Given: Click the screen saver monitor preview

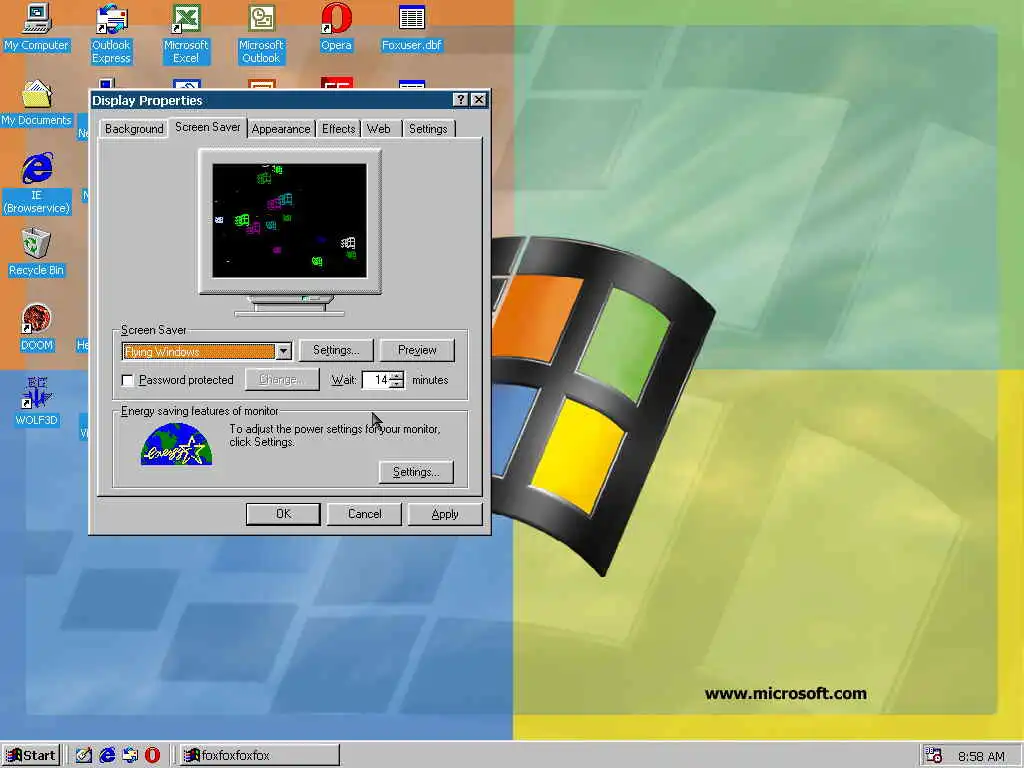Looking at the screenshot, I should [289, 221].
